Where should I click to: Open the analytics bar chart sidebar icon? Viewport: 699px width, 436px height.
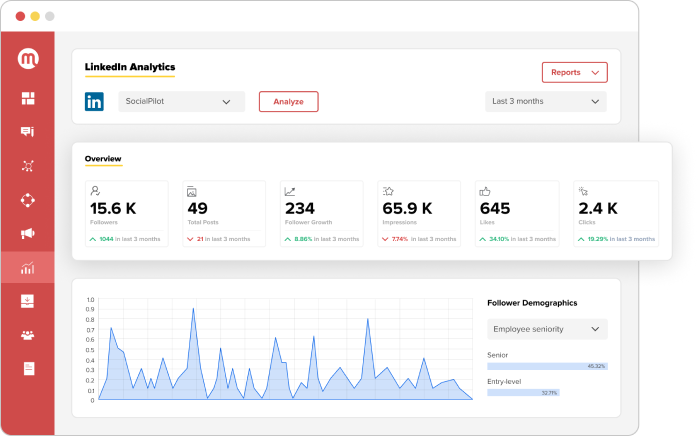click(x=28, y=267)
